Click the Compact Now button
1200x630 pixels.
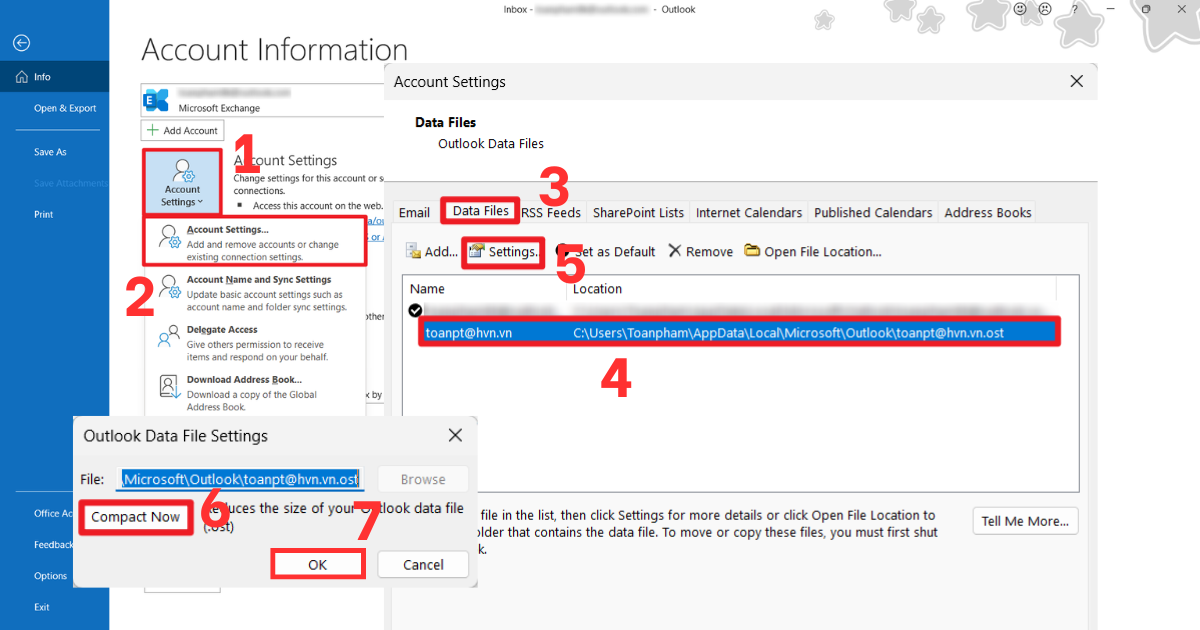(135, 517)
